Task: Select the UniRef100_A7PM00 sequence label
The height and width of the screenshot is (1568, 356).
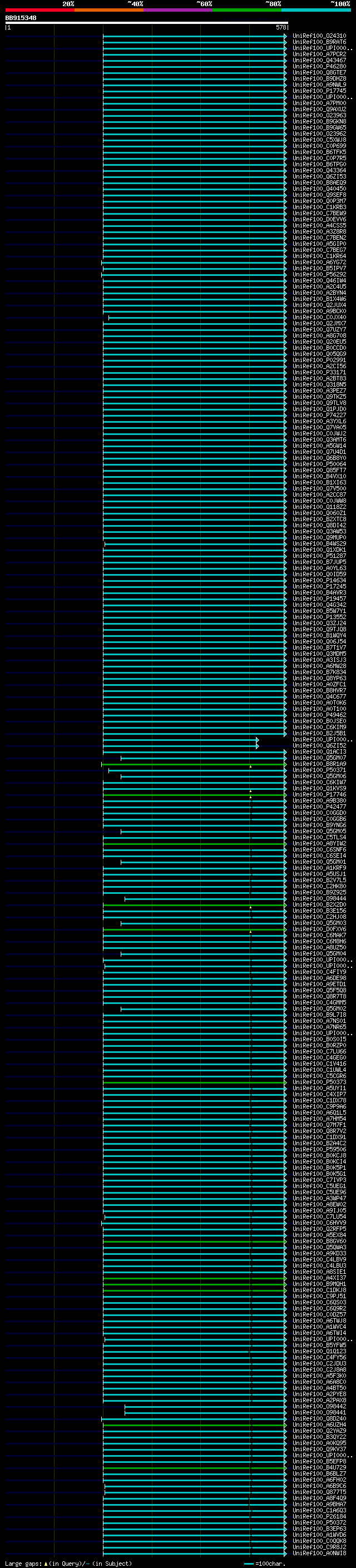Action: pos(319,103)
